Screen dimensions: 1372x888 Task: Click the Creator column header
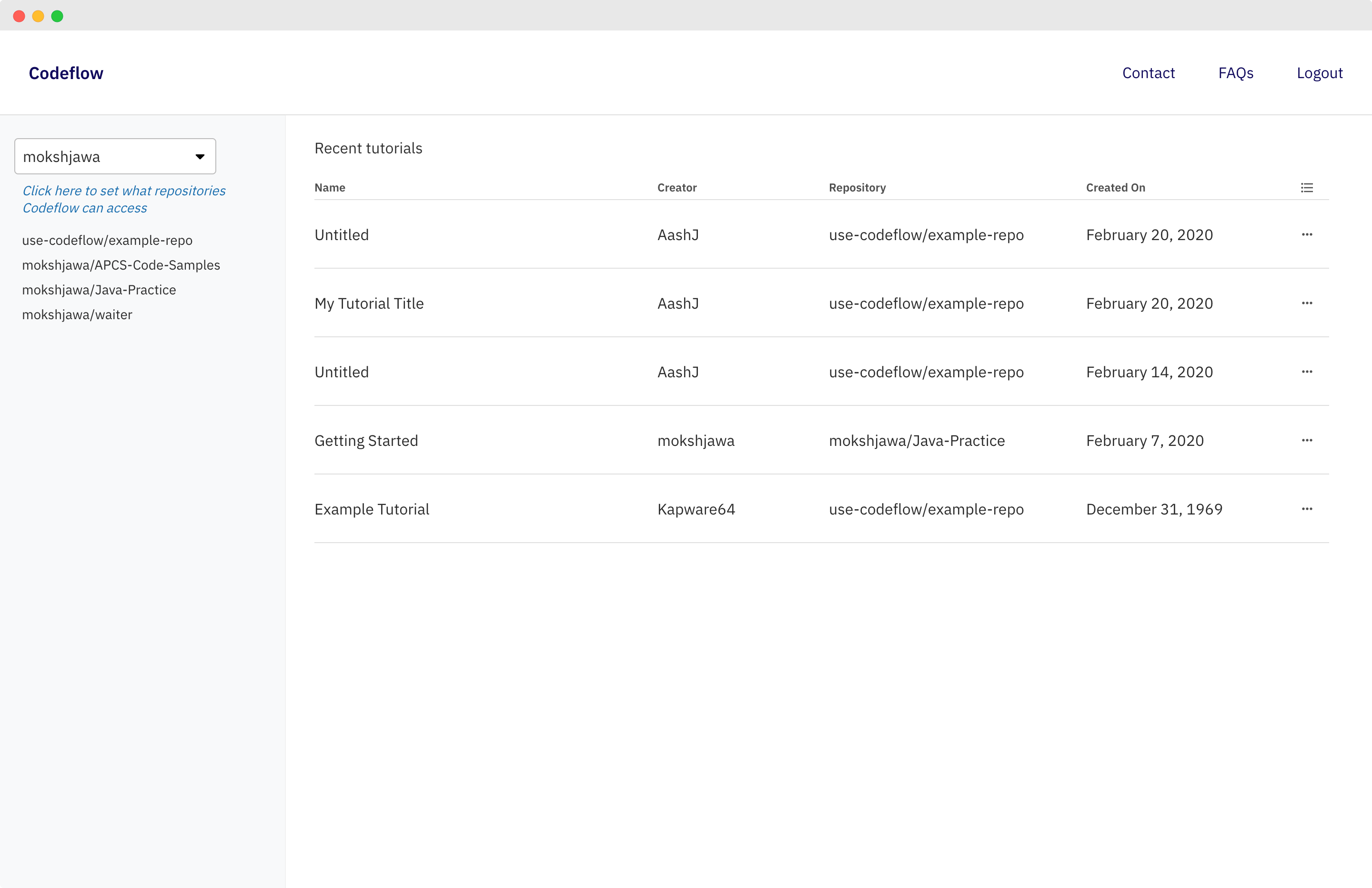click(677, 188)
